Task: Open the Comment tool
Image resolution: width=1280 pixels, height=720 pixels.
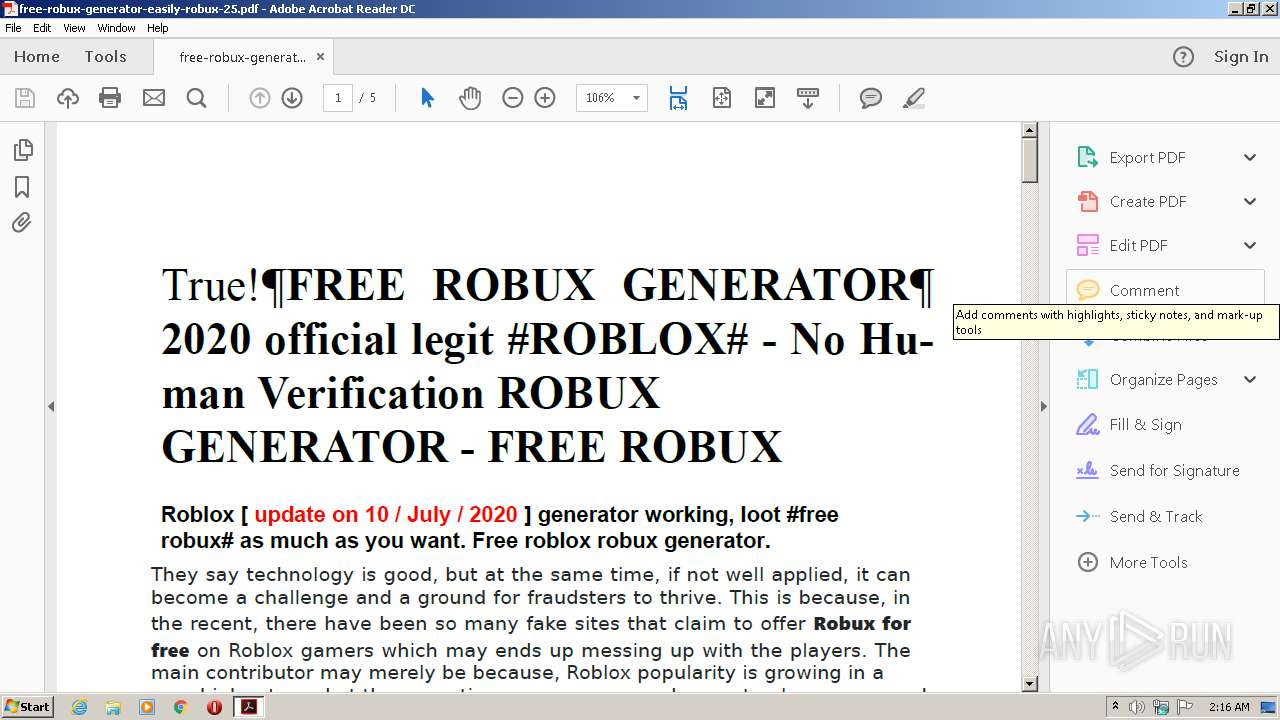Action: coord(1165,290)
